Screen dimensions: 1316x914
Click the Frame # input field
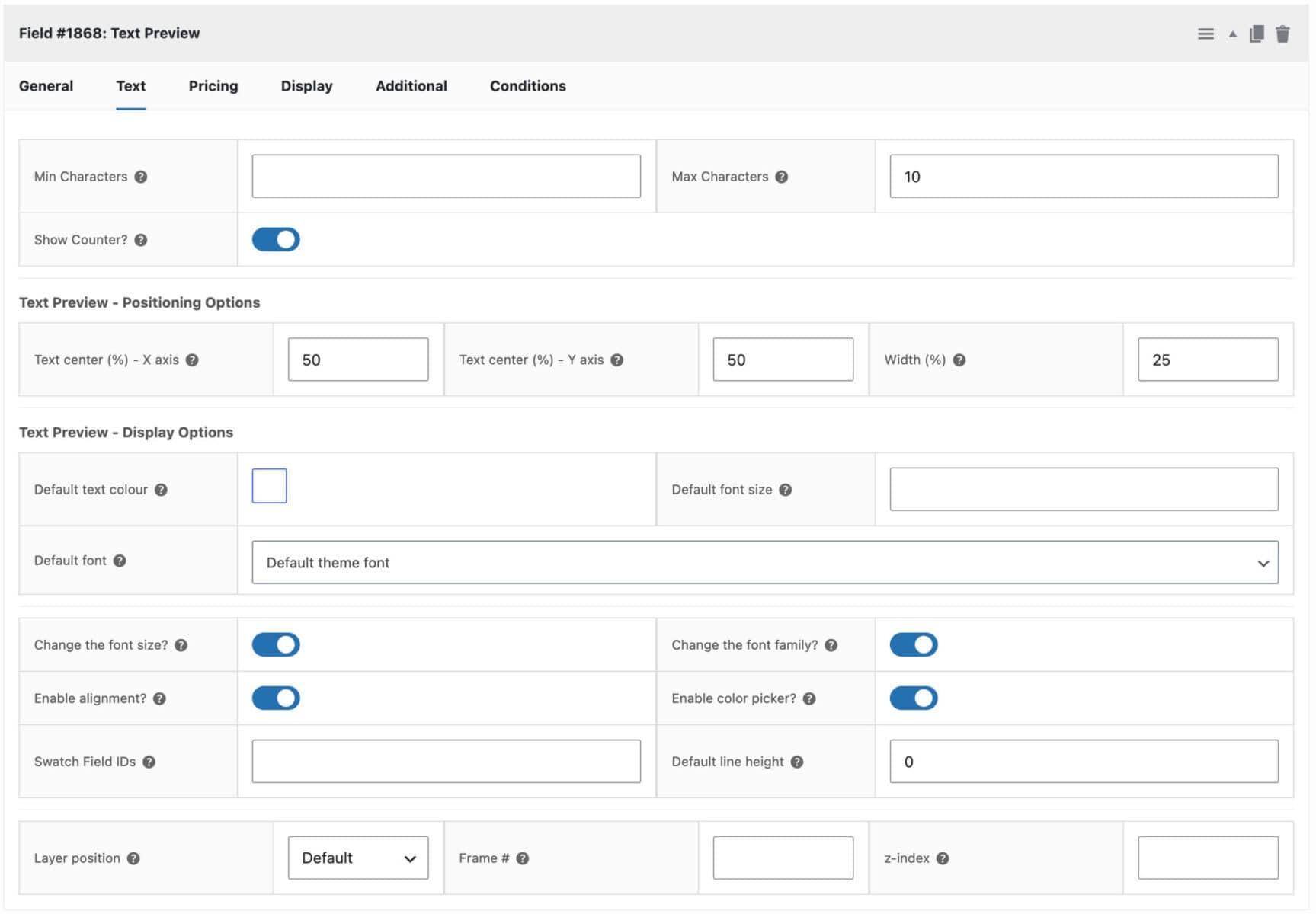point(783,858)
